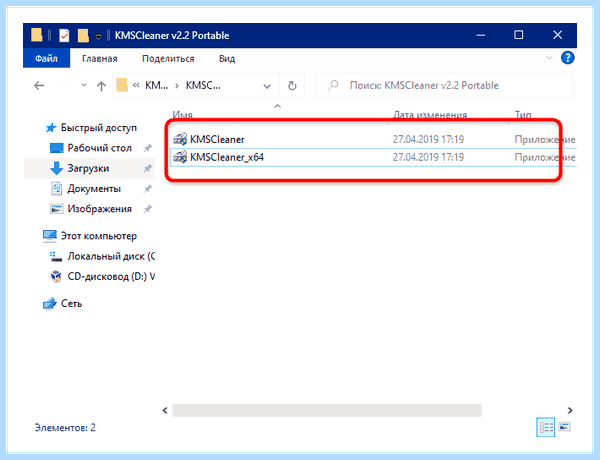The height and width of the screenshot is (460, 600).
Task: Click the pin icon beside Изображения
Action: pos(147,209)
